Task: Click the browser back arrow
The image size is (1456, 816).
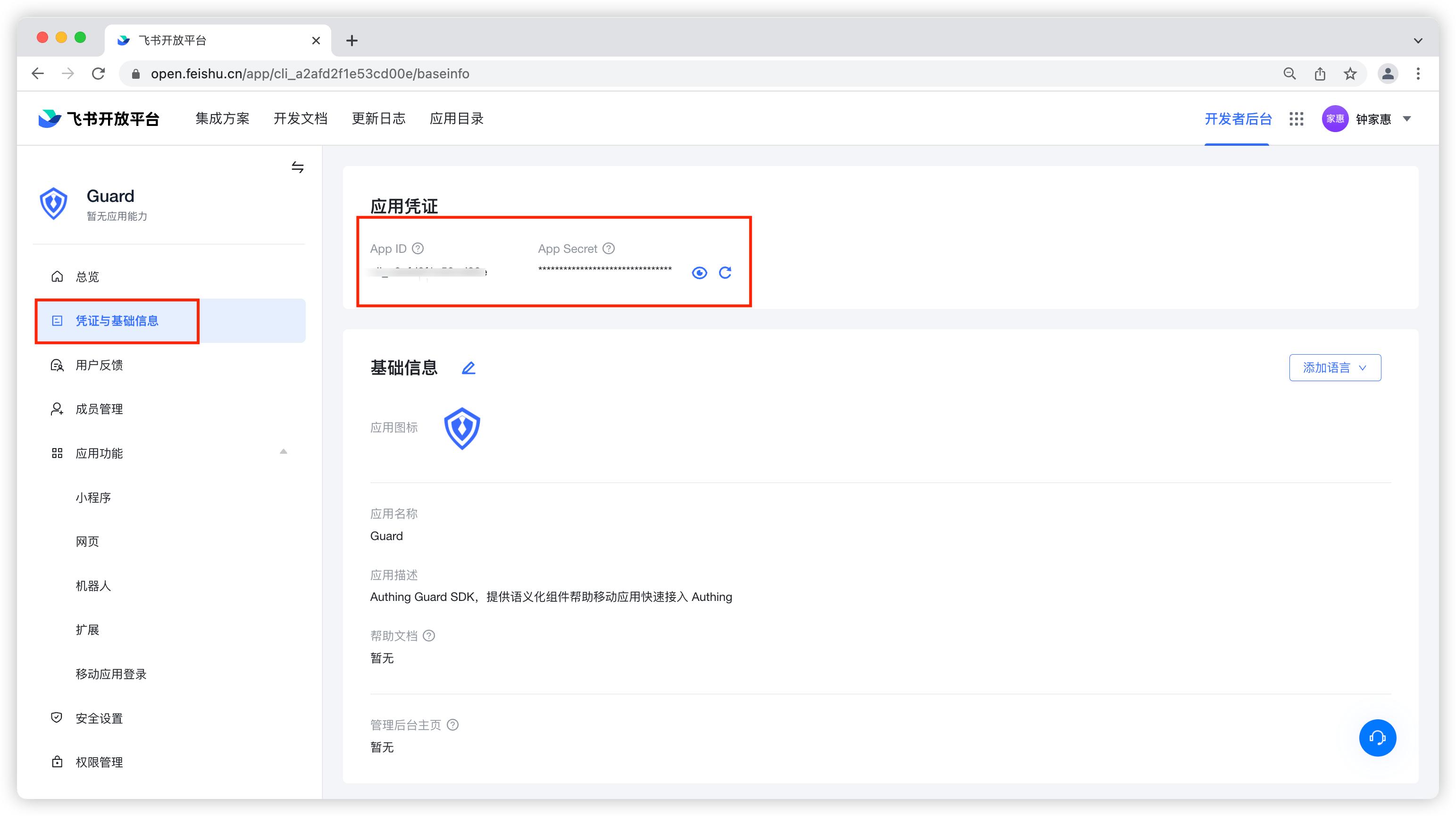Action: coord(38,74)
